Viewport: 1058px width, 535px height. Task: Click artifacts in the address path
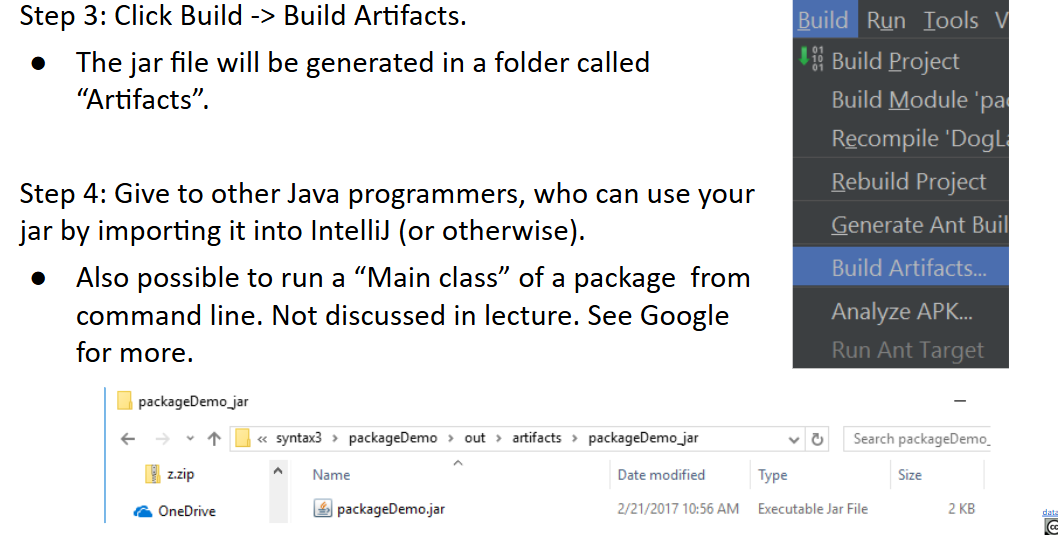[x=536, y=438]
